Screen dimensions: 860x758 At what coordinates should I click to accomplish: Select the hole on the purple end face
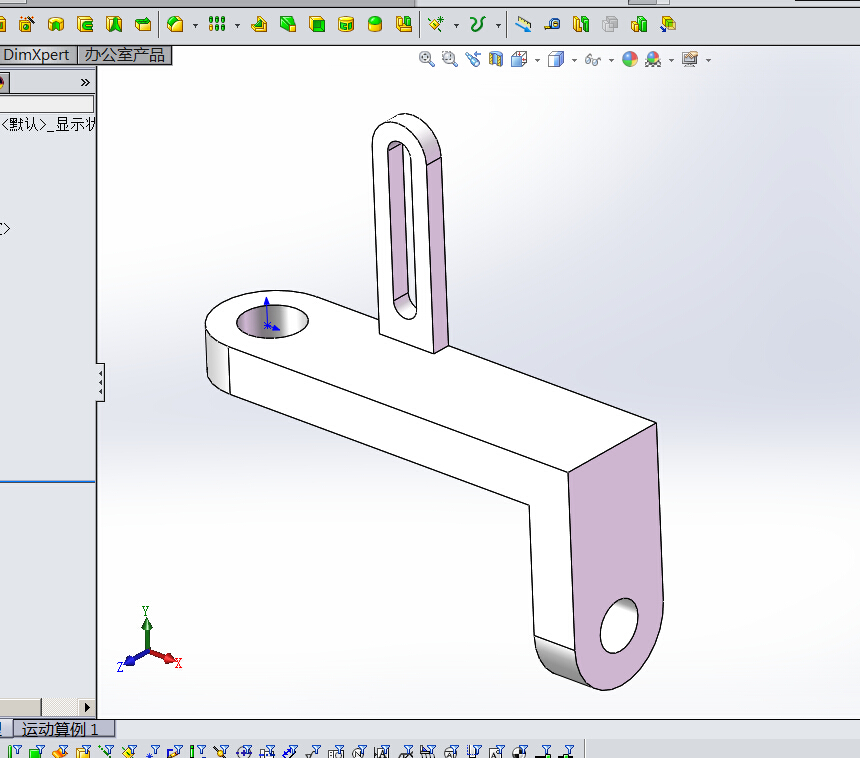click(x=619, y=626)
